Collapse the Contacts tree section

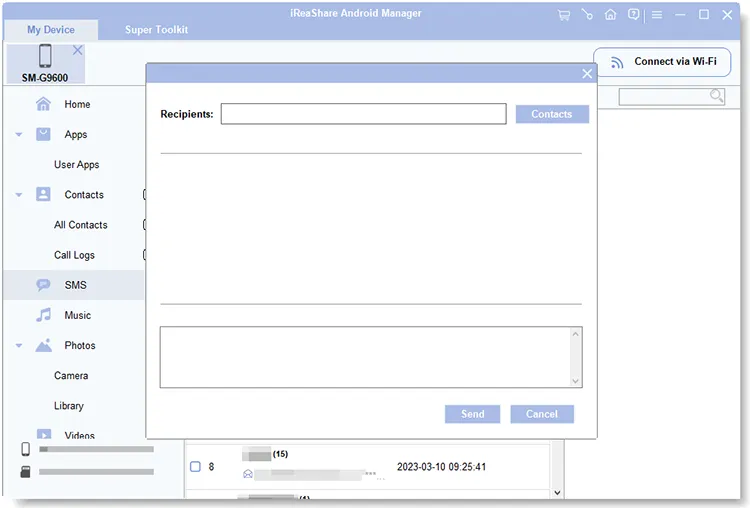(x=19, y=195)
